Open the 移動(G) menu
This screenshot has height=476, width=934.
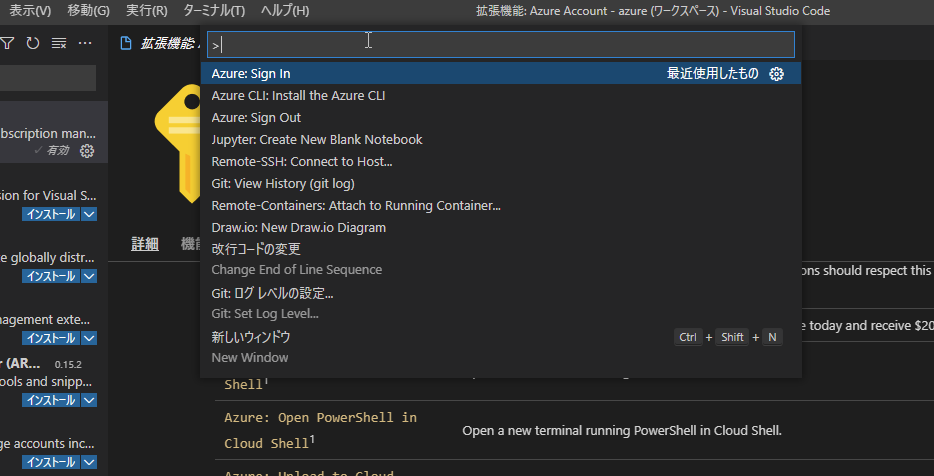click(x=89, y=11)
